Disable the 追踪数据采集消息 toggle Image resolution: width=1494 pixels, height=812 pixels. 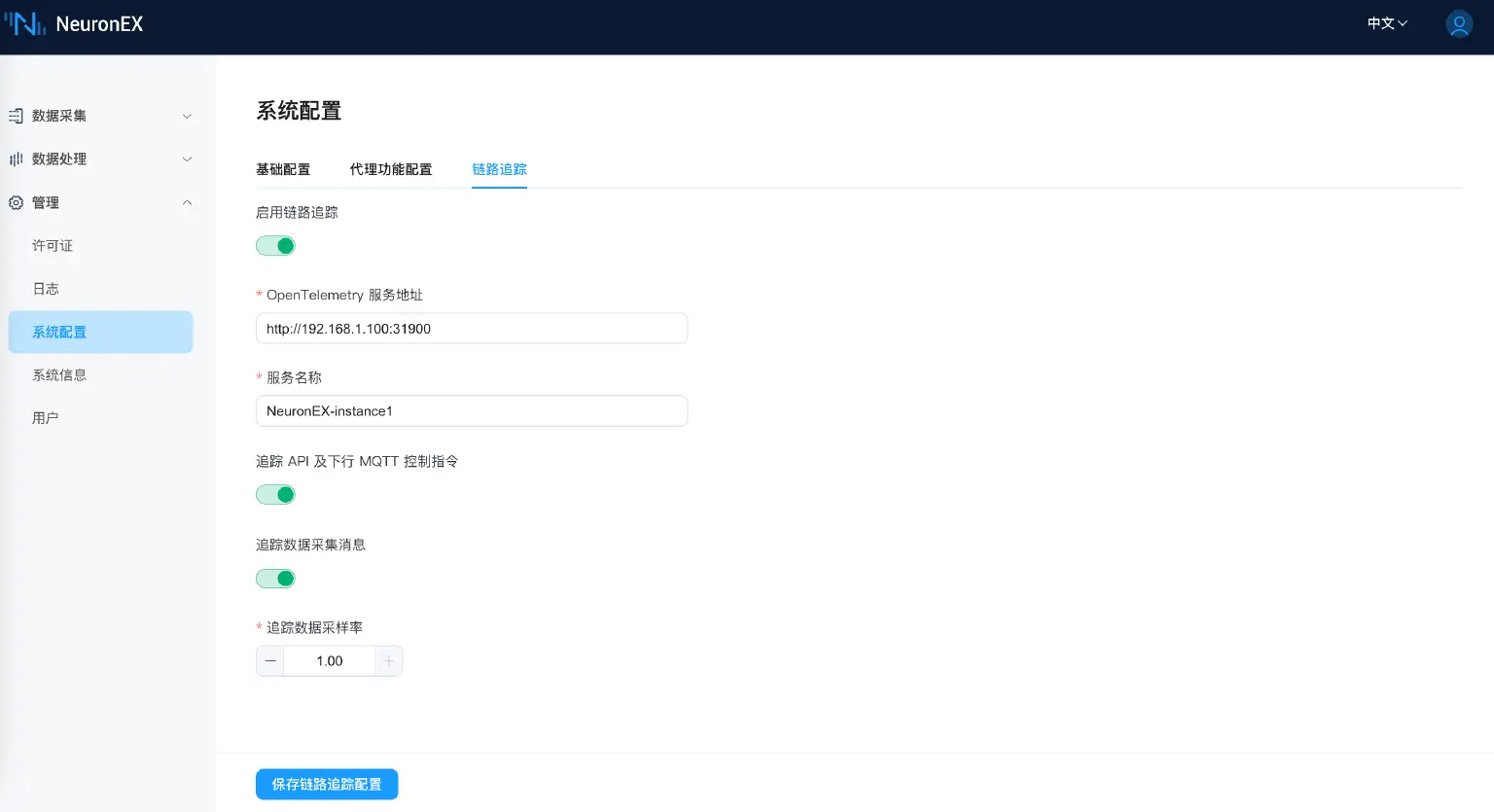pyautogui.click(x=275, y=578)
